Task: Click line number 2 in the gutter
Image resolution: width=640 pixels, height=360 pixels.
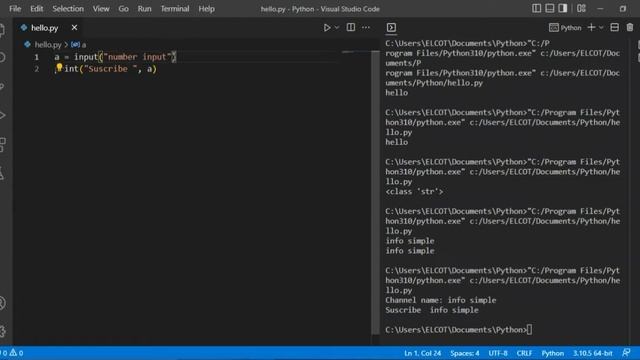Action: coord(37,69)
